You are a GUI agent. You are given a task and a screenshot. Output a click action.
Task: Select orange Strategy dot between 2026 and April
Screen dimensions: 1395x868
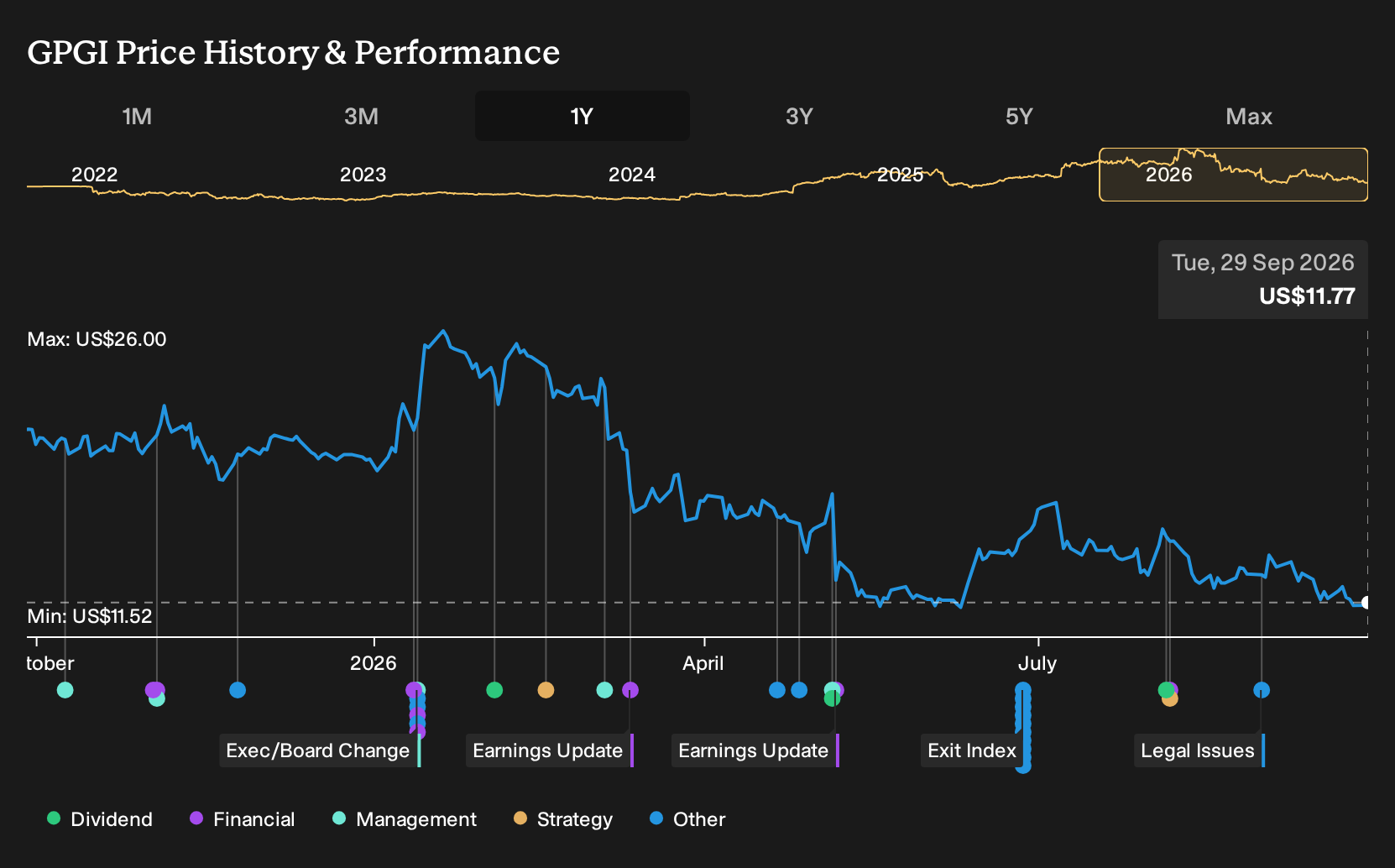point(546,690)
